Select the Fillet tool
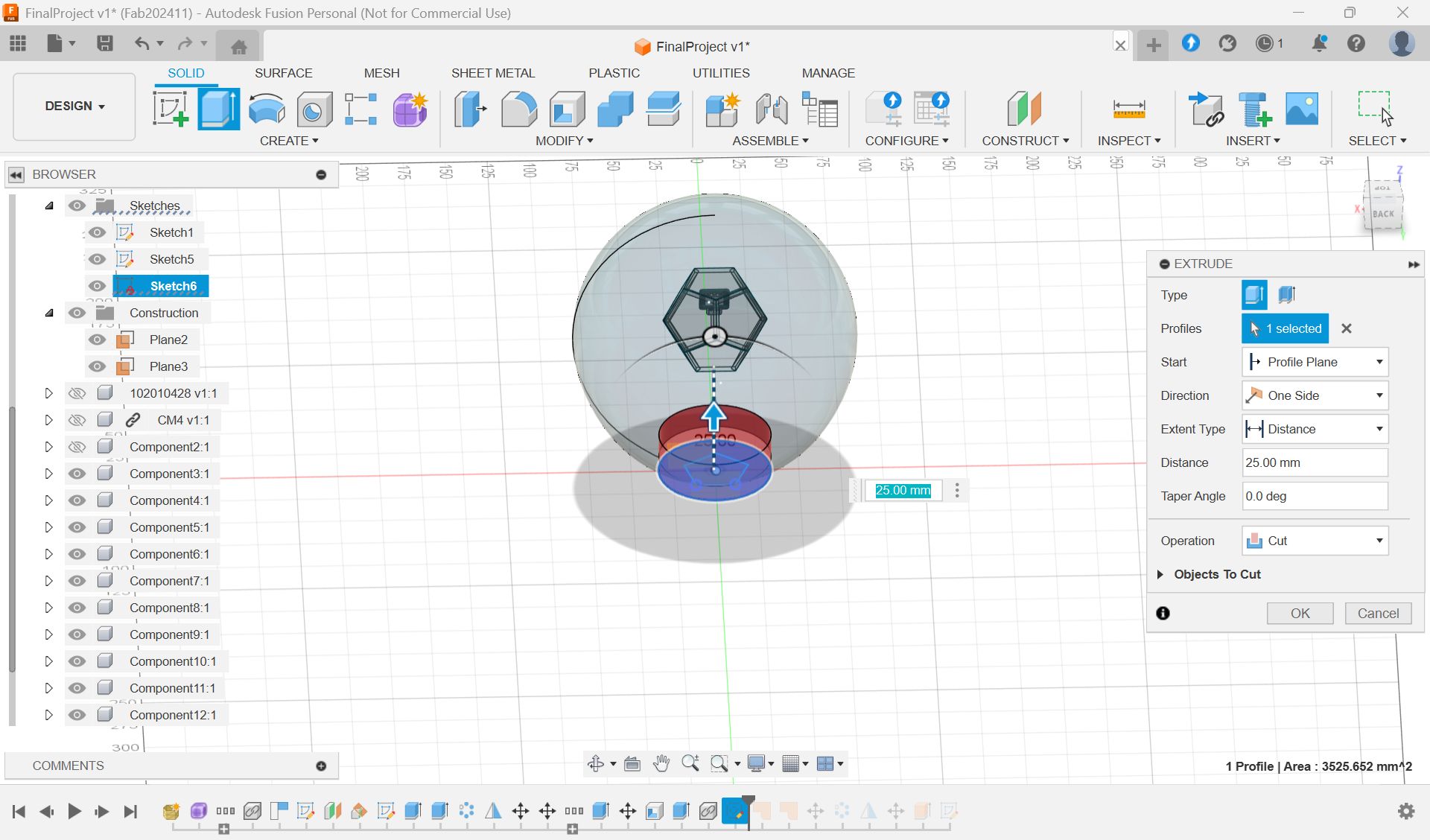The height and width of the screenshot is (840, 1430). [518, 109]
